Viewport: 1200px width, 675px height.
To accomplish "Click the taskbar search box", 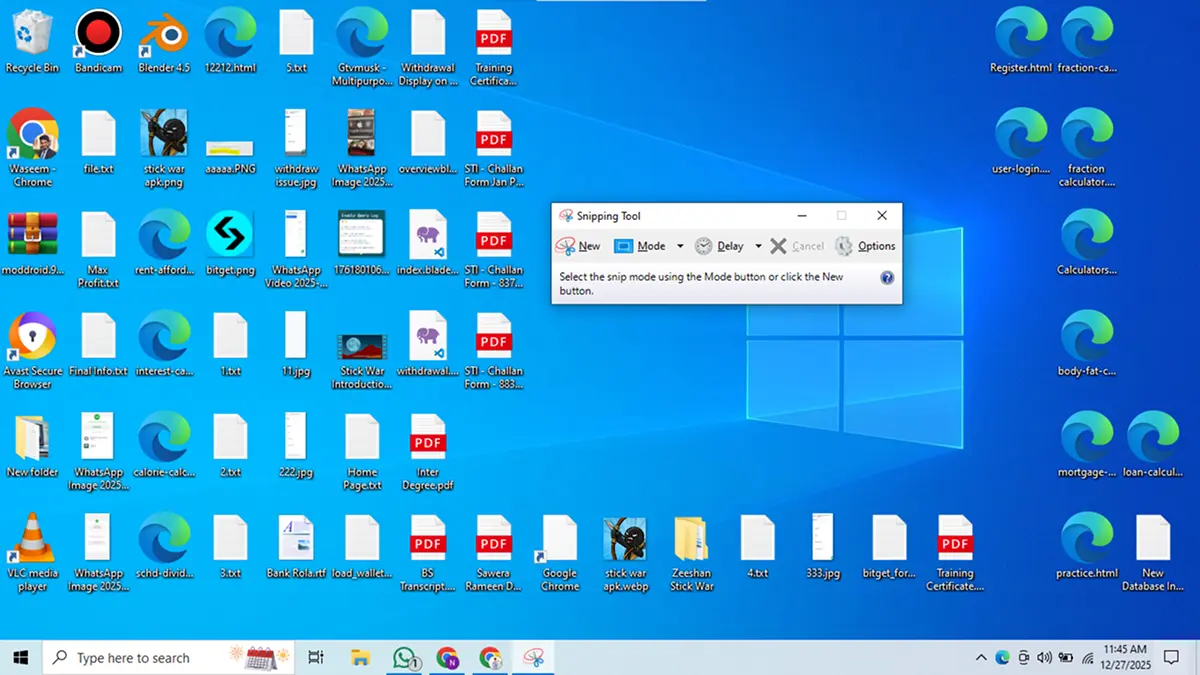I will tap(168, 657).
